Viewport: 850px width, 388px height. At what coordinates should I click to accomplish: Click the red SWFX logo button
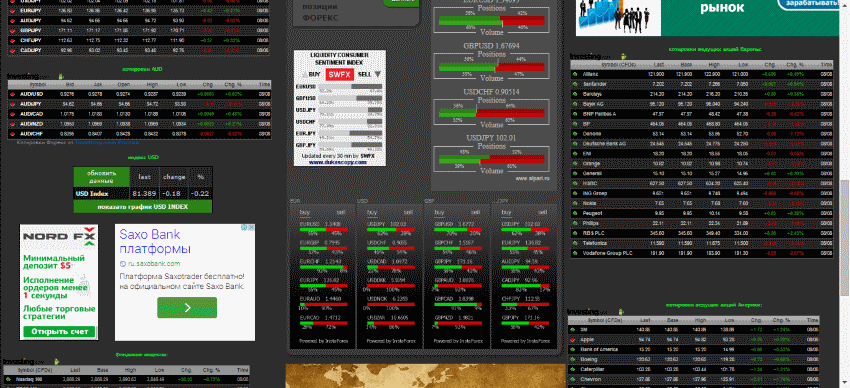pyautogui.click(x=339, y=75)
